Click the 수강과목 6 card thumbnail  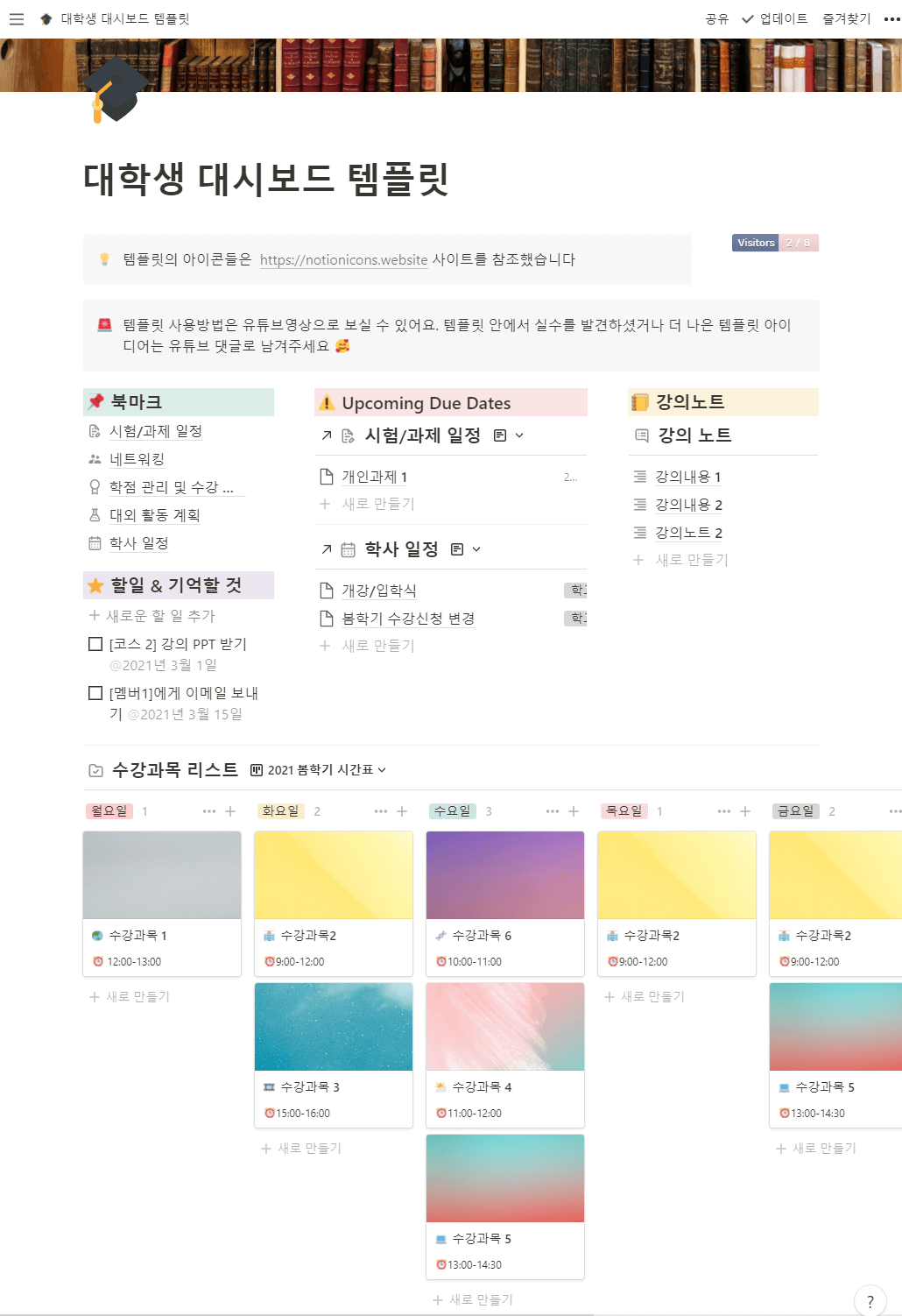(504, 874)
